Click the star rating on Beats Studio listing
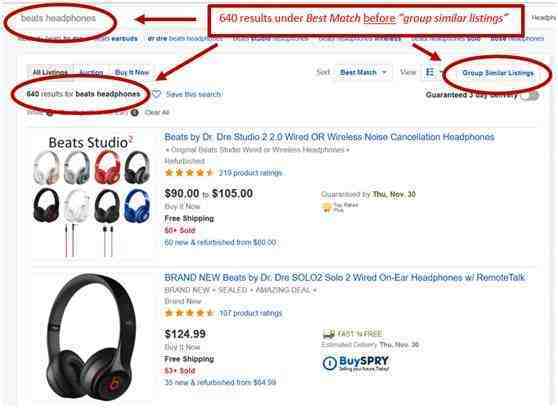 coord(189,173)
